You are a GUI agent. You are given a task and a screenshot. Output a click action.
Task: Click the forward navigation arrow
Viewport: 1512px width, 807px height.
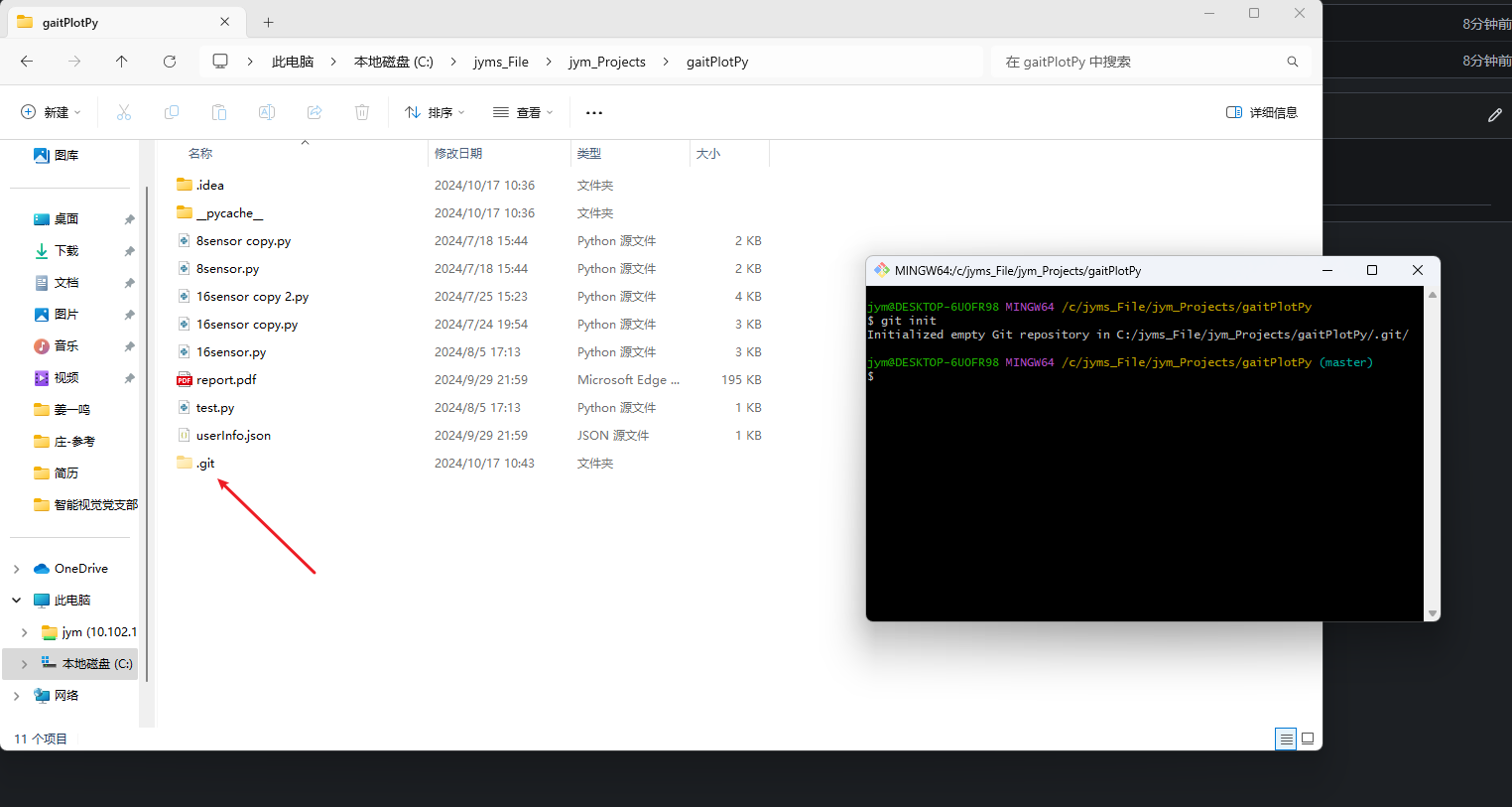74,62
